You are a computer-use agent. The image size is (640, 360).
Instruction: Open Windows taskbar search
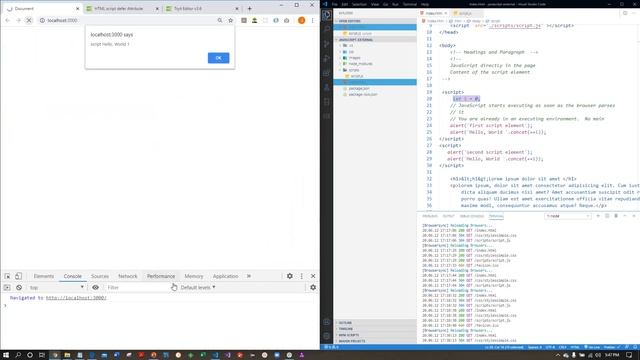pos(18,355)
